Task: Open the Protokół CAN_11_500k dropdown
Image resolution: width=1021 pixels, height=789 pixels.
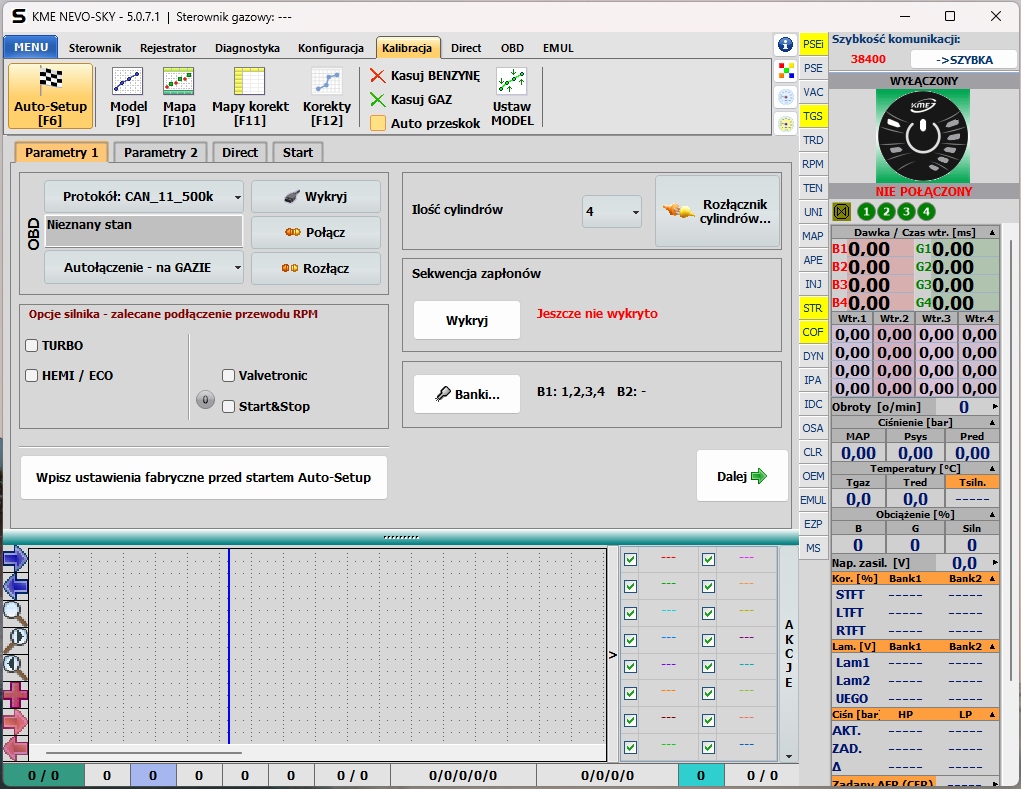Action: (144, 197)
